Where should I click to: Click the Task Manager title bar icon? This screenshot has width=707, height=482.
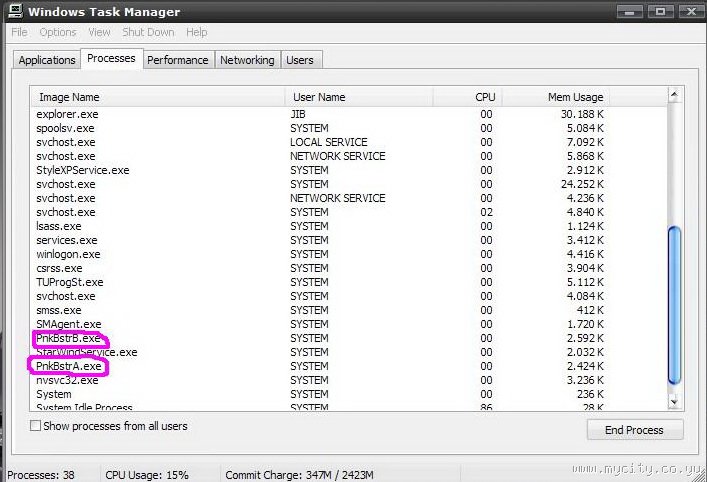point(15,10)
